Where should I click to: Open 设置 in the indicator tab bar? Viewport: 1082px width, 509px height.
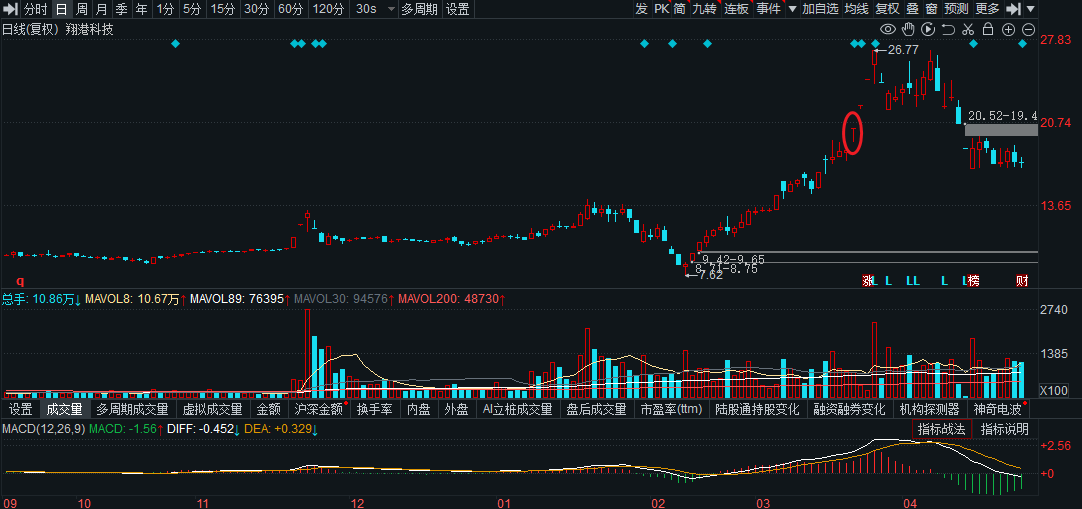point(21,409)
